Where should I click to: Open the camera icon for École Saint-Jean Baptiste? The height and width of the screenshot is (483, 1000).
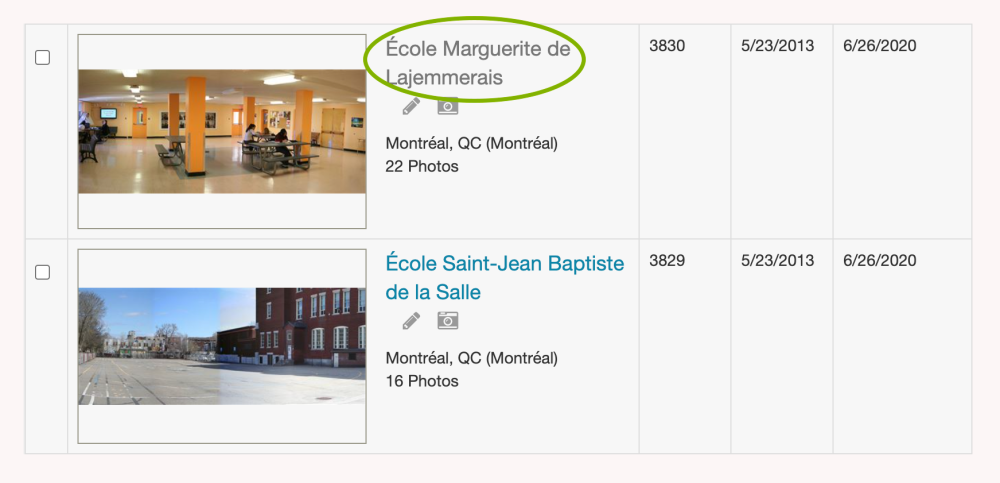tap(447, 321)
